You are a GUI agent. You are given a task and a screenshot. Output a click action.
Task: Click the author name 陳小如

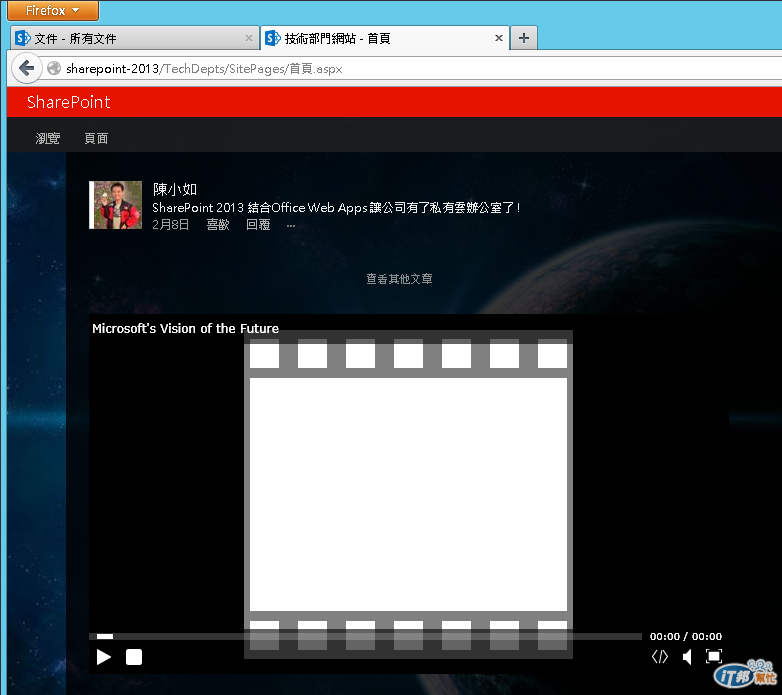(175, 189)
